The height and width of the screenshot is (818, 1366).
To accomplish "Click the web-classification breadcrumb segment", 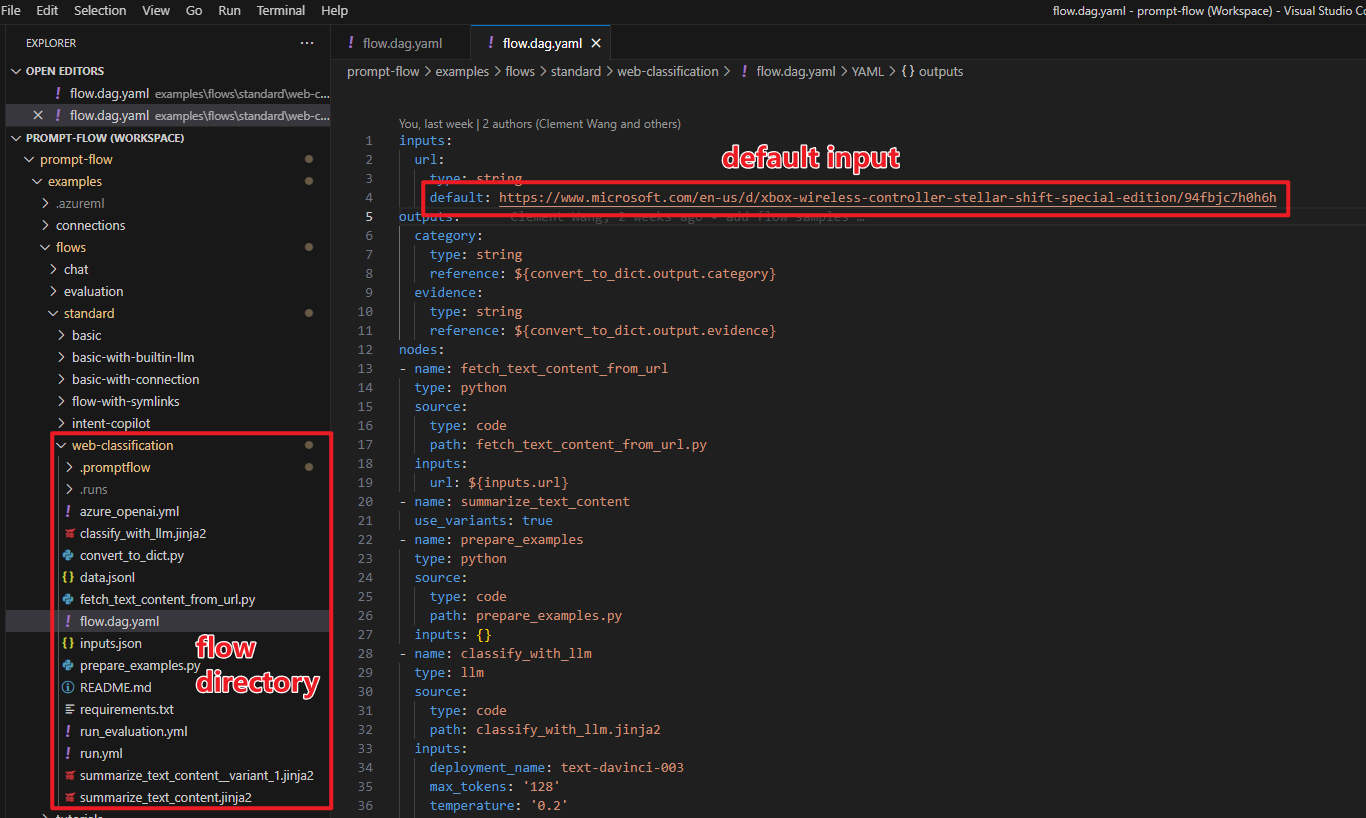I will [x=667, y=72].
